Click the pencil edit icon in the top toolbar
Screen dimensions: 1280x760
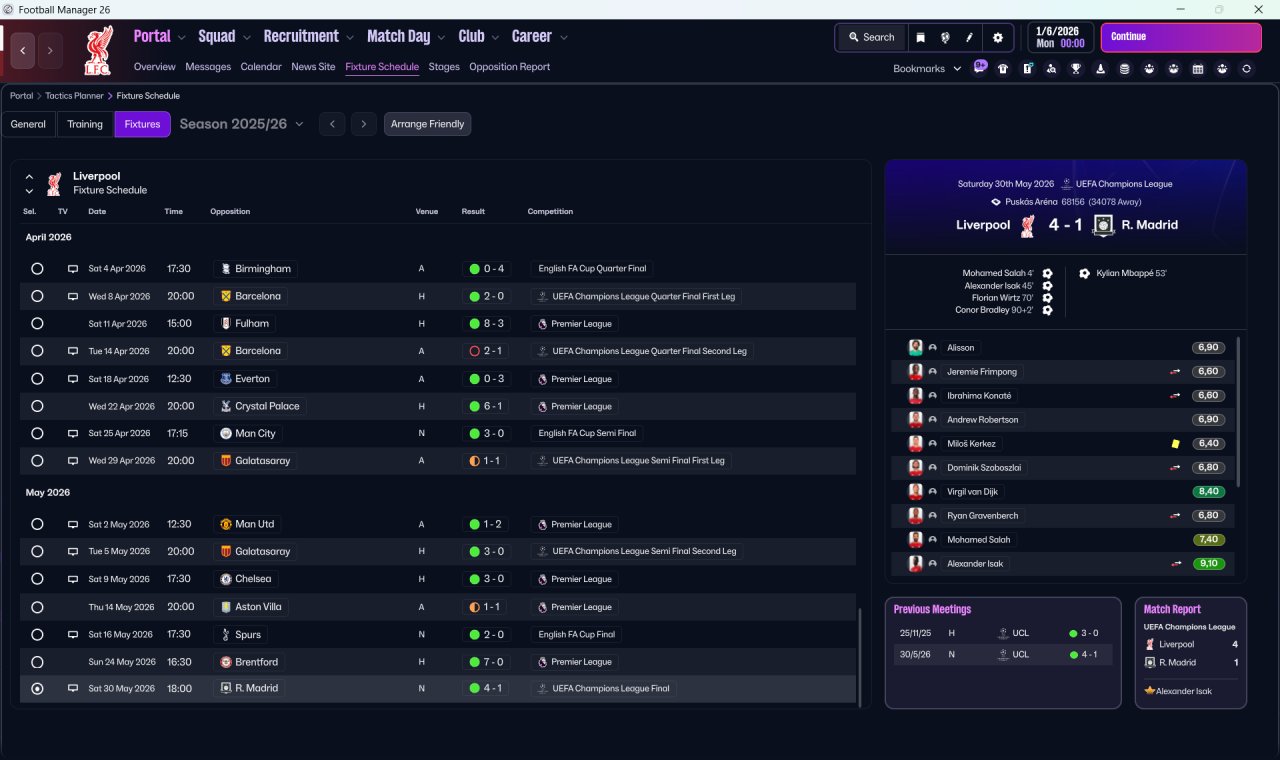point(969,38)
